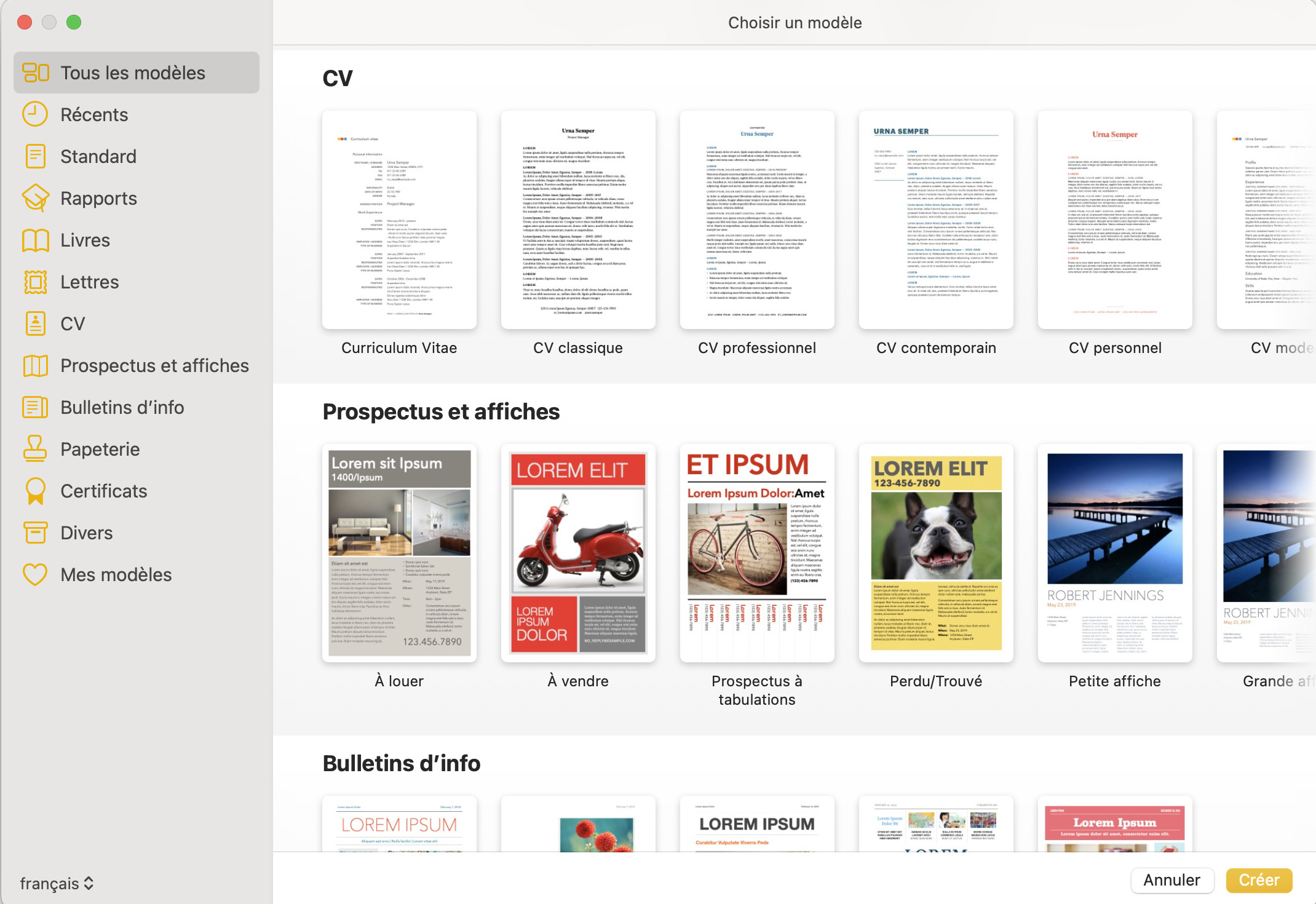Open the Lettres category
This screenshot has width=1316, height=904.
click(x=137, y=282)
